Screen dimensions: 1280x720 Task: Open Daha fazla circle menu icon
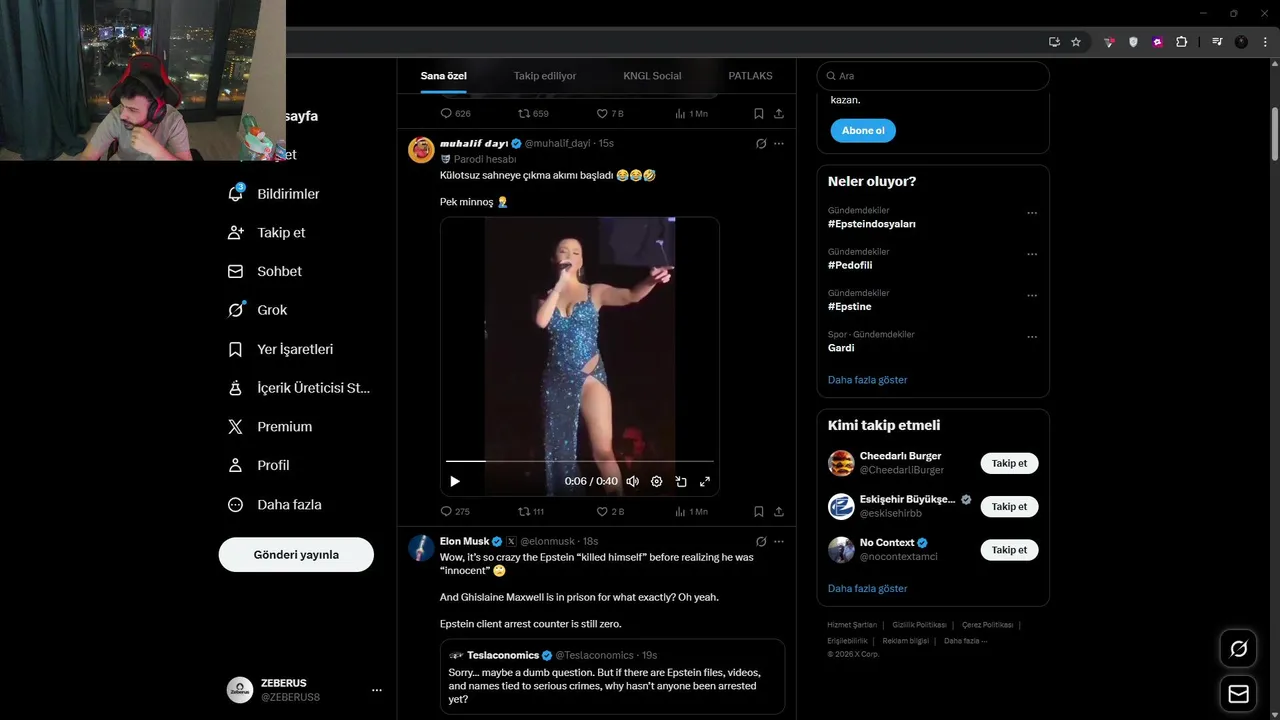pos(236,505)
